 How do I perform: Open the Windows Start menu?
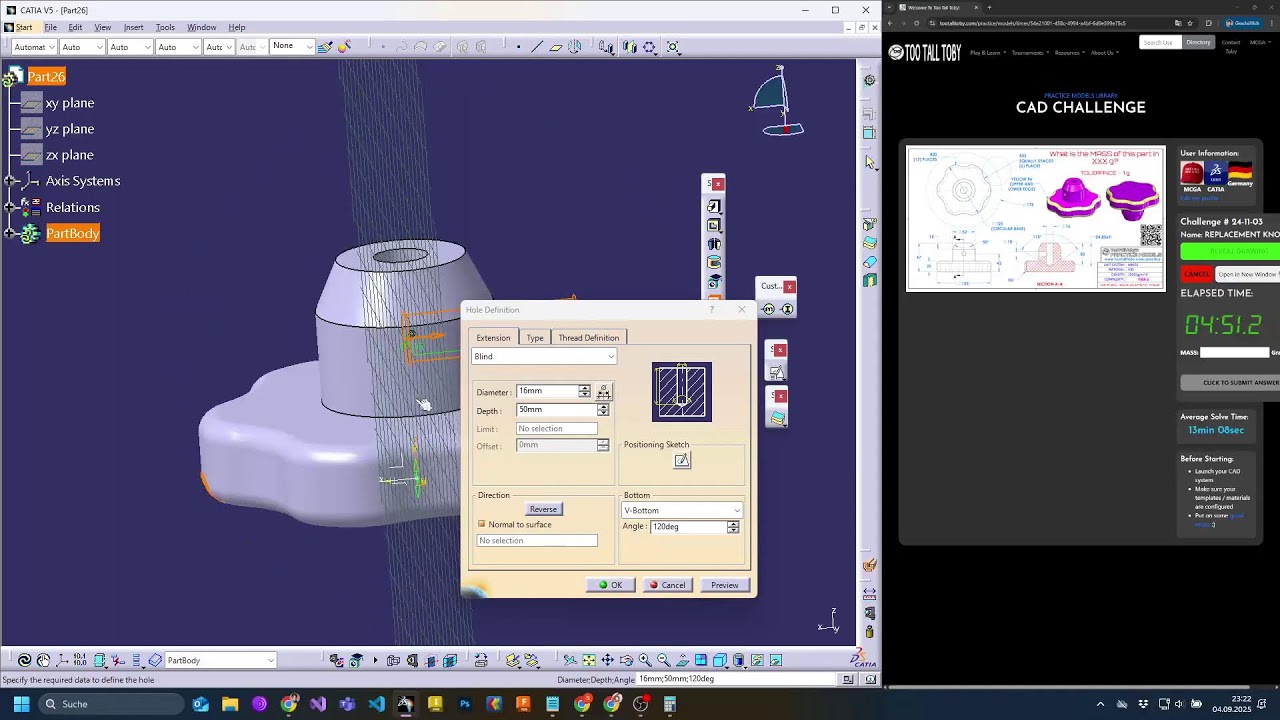coord(21,704)
